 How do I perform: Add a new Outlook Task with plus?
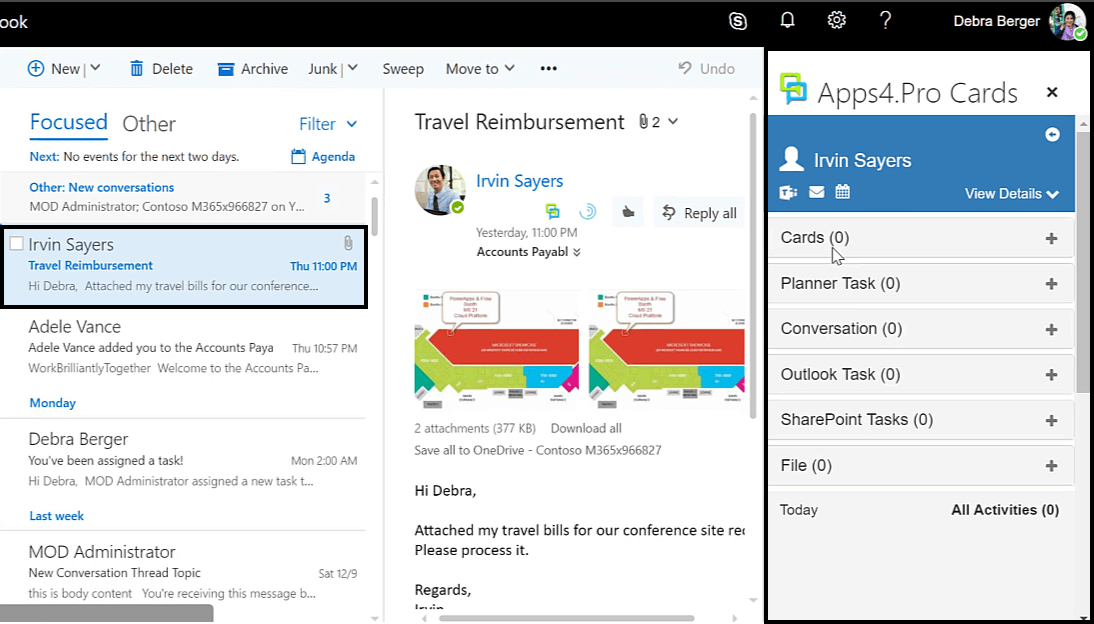coord(1051,375)
